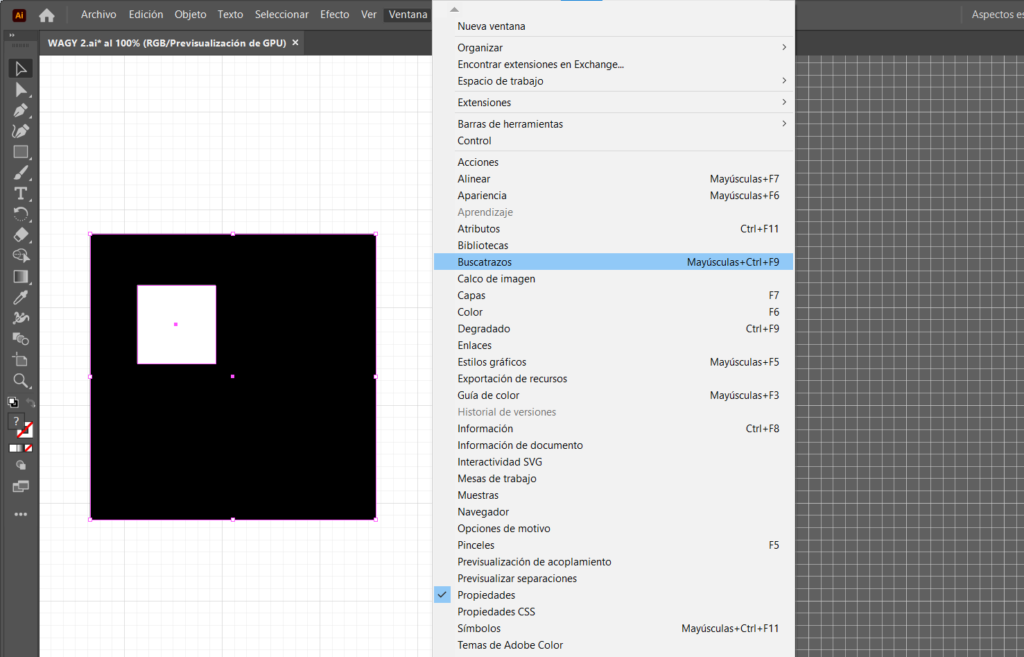The image size is (1024, 657).
Task: Select the Direct Selection tool
Action: point(20,89)
